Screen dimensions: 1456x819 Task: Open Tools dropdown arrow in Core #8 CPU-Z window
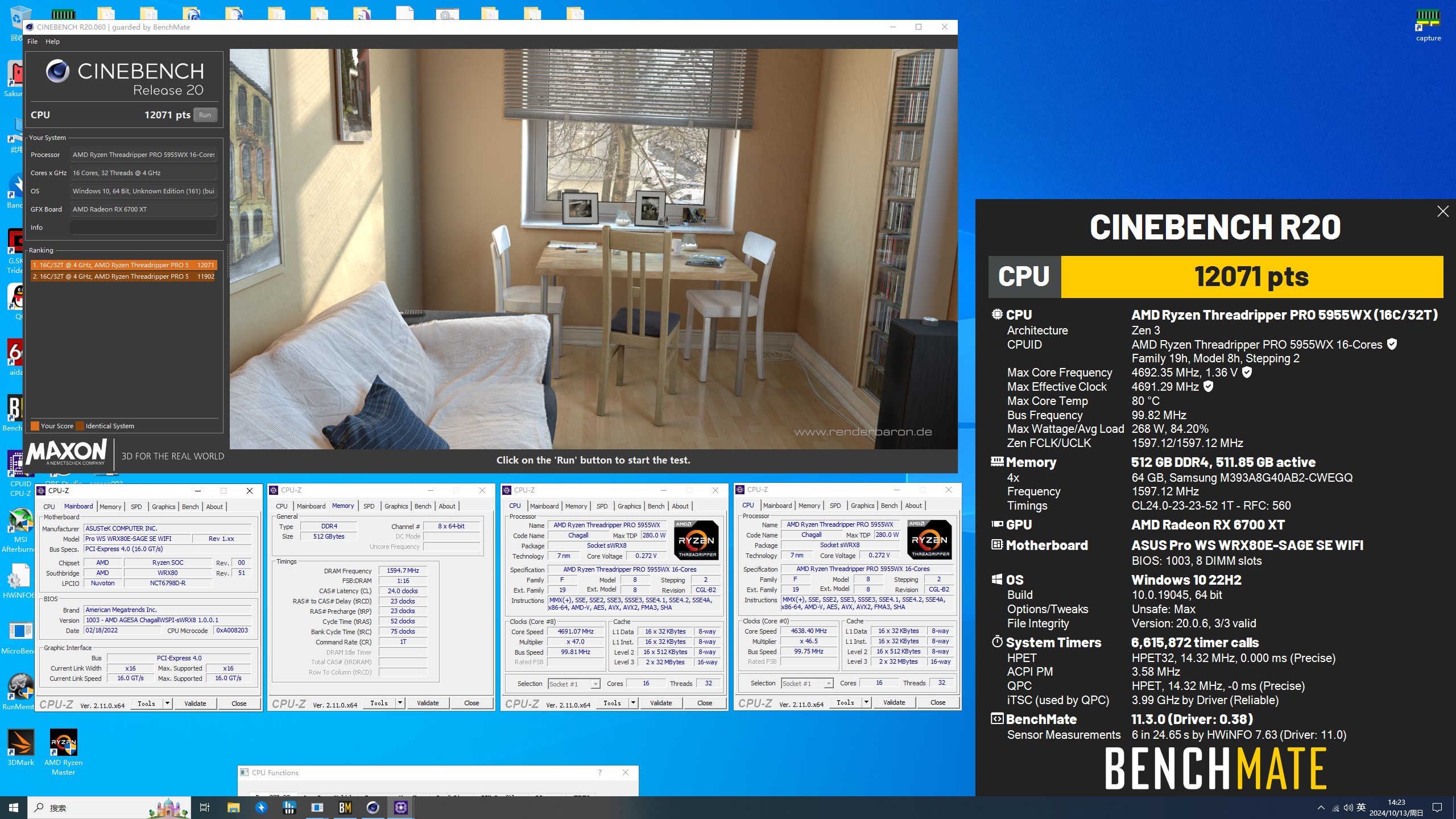[633, 703]
